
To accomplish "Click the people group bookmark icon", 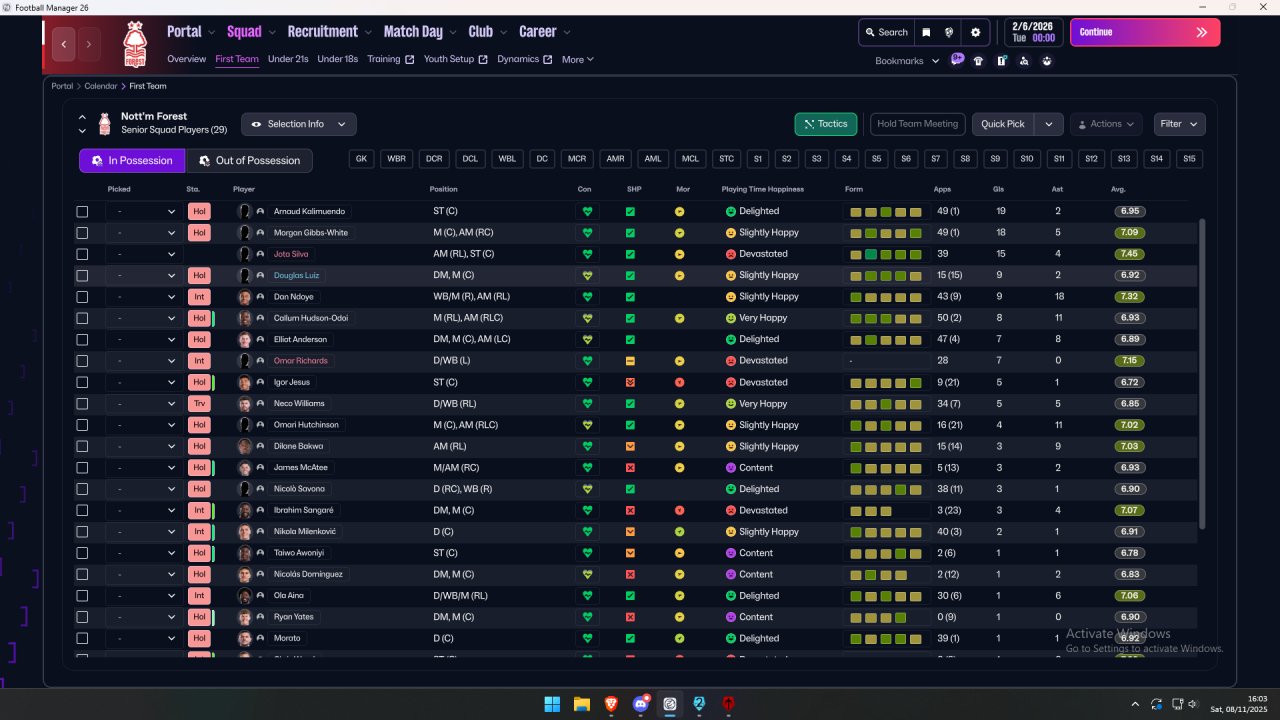I will click(1047, 61).
